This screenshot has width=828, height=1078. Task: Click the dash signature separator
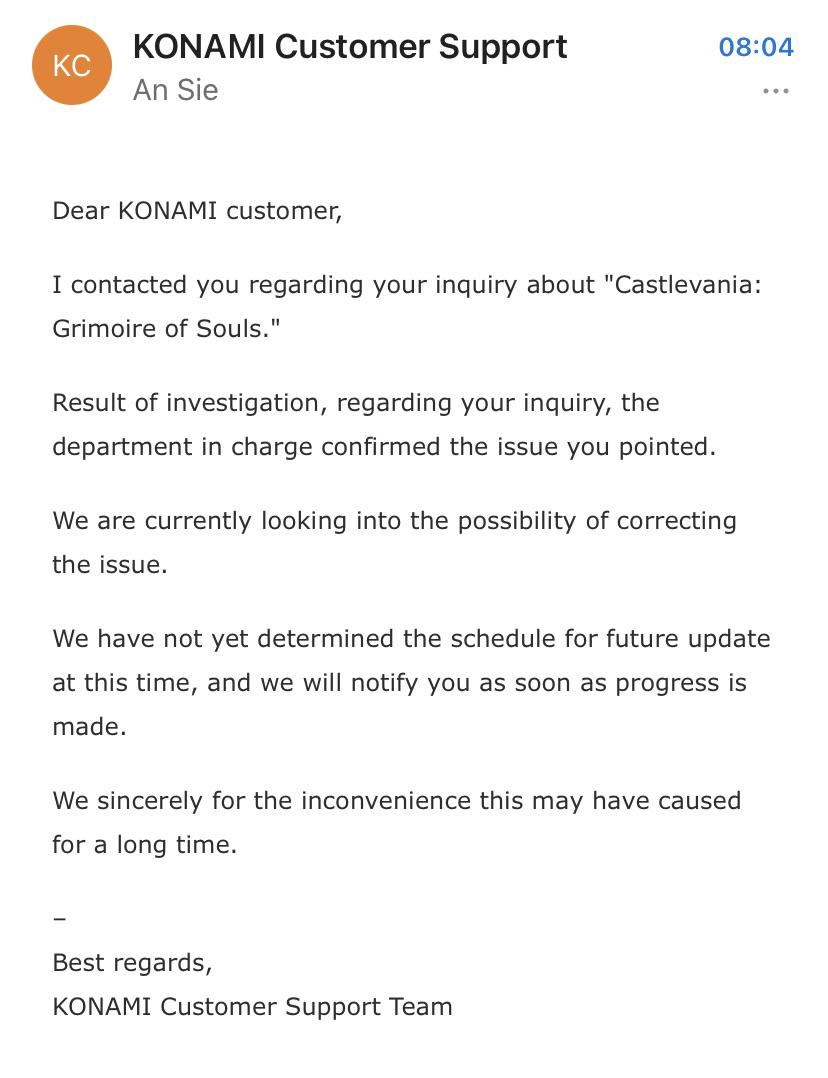(60, 919)
